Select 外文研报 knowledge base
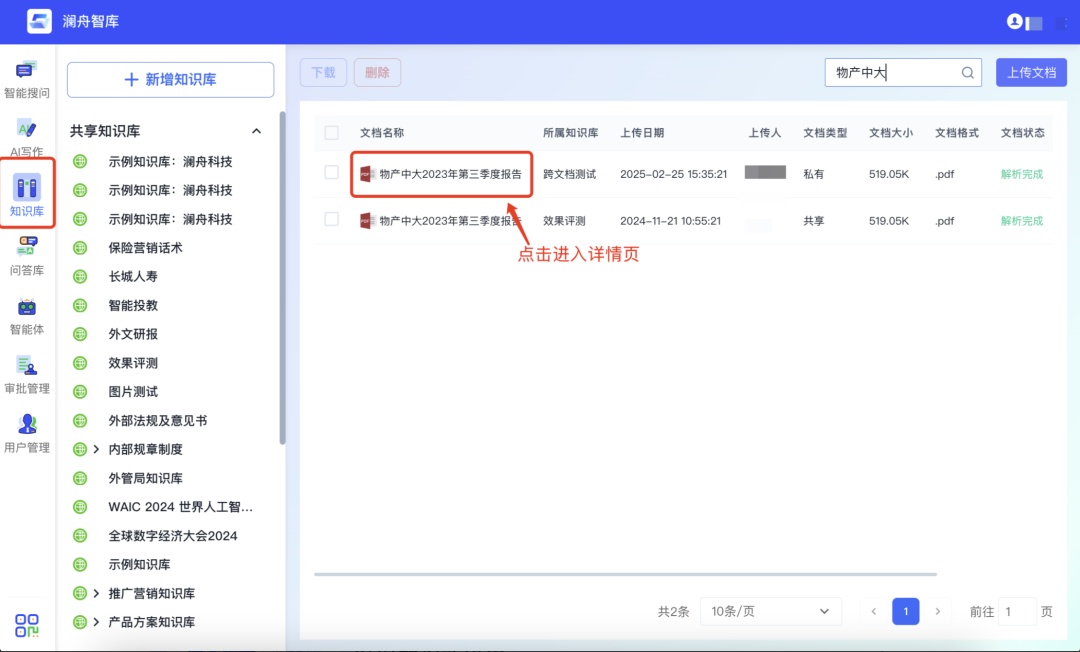Image resolution: width=1080 pixels, height=652 pixels. 133,334
